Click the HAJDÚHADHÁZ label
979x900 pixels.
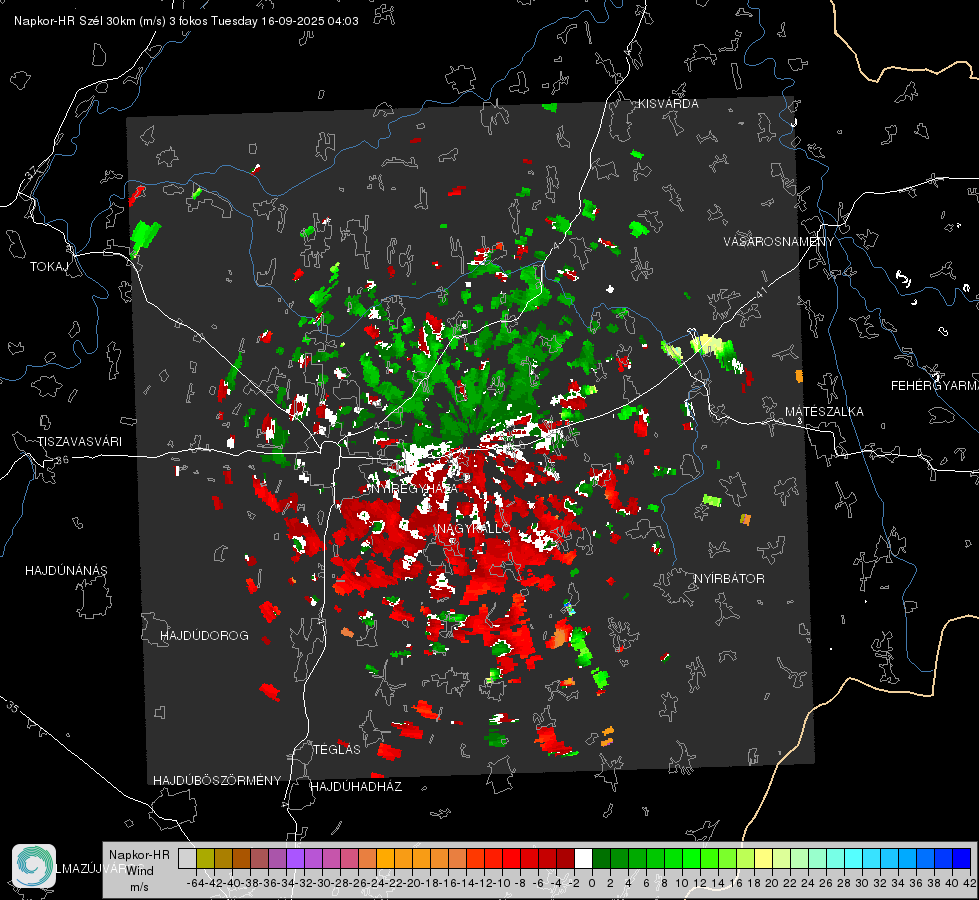click(x=356, y=787)
